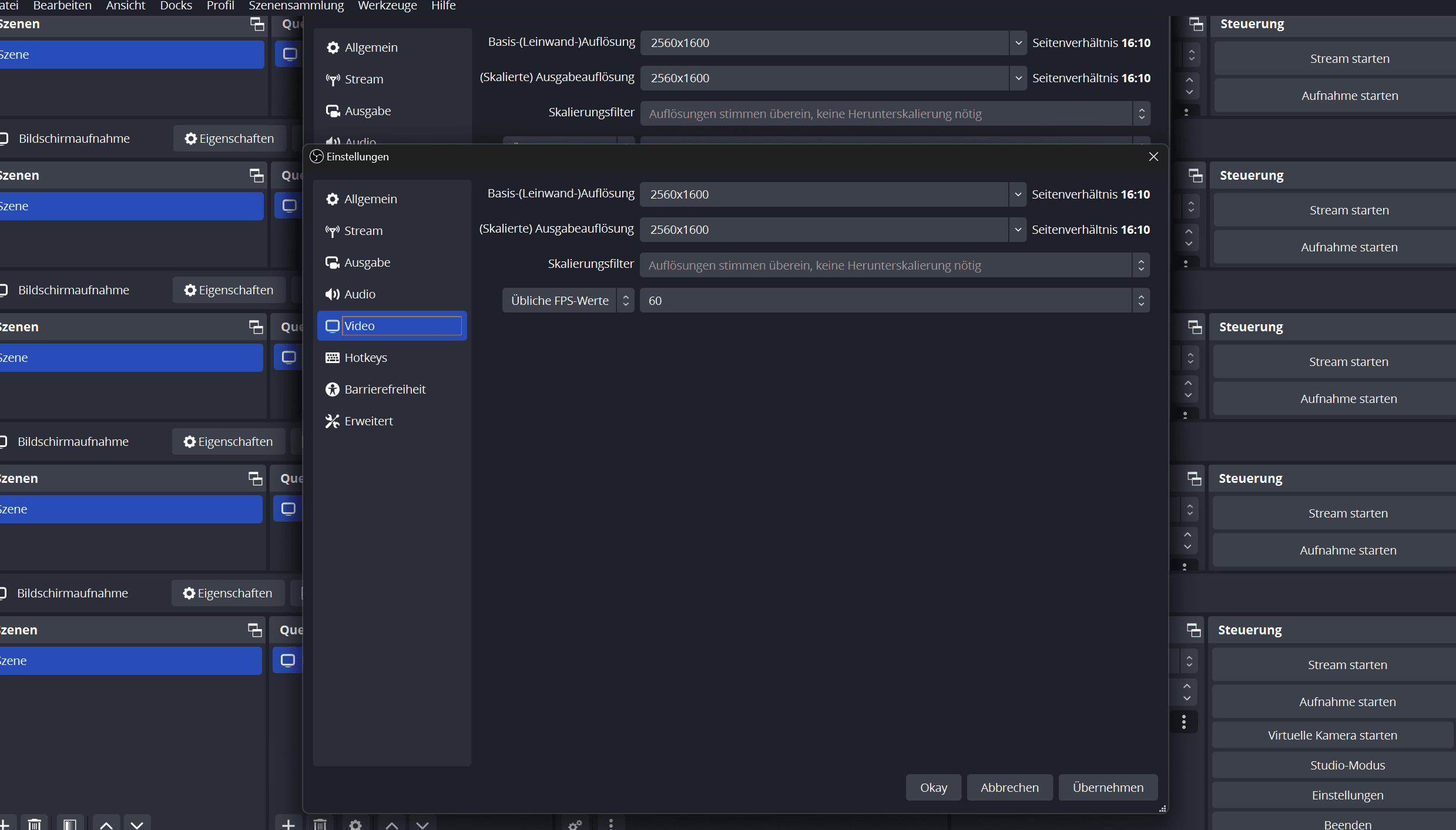
Task: Expand the FPS value 60 dropdown
Action: pyautogui.click(x=1140, y=301)
